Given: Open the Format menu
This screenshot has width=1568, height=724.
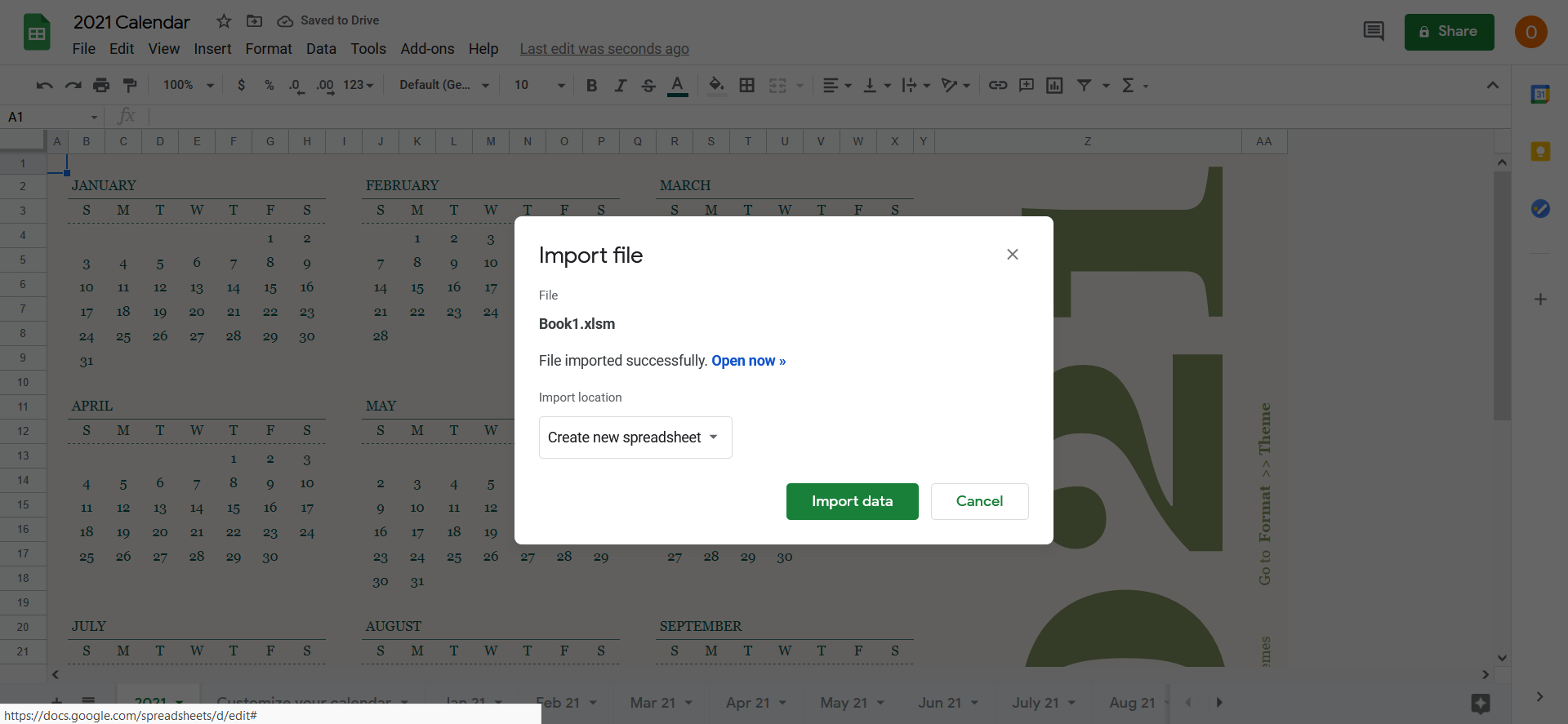Looking at the screenshot, I should tap(268, 49).
